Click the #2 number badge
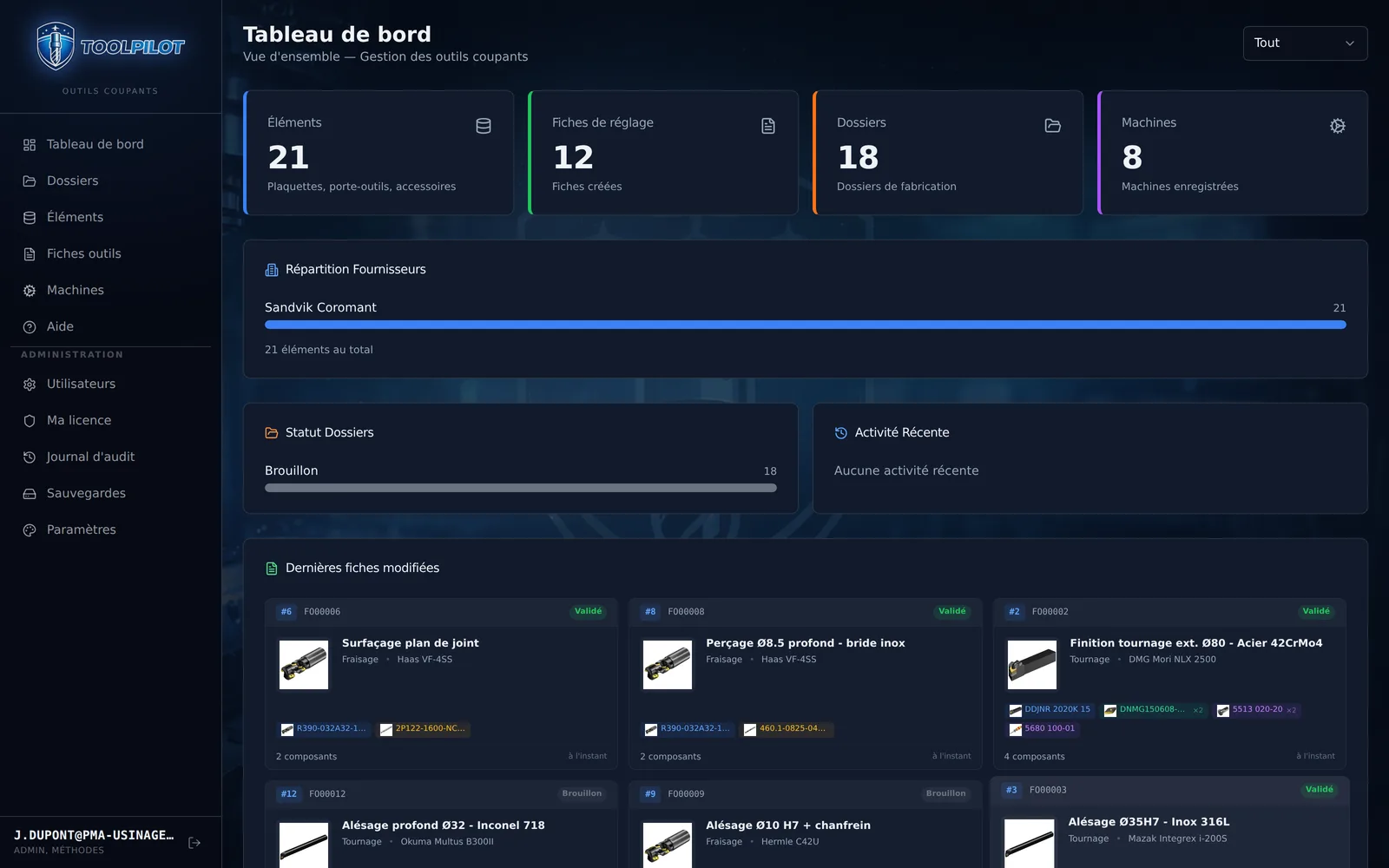This screenshot has width=1389, height=868. [x=1014, y=612]
